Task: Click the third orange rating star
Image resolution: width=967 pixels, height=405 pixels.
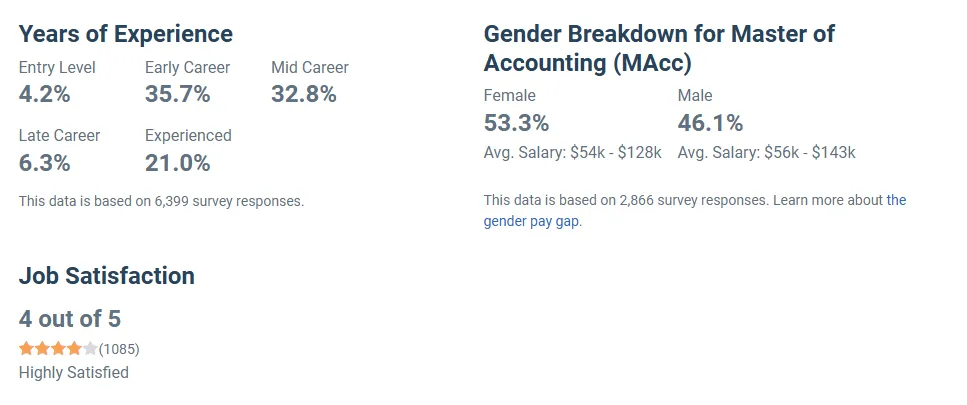Action: tap(58, 349)
